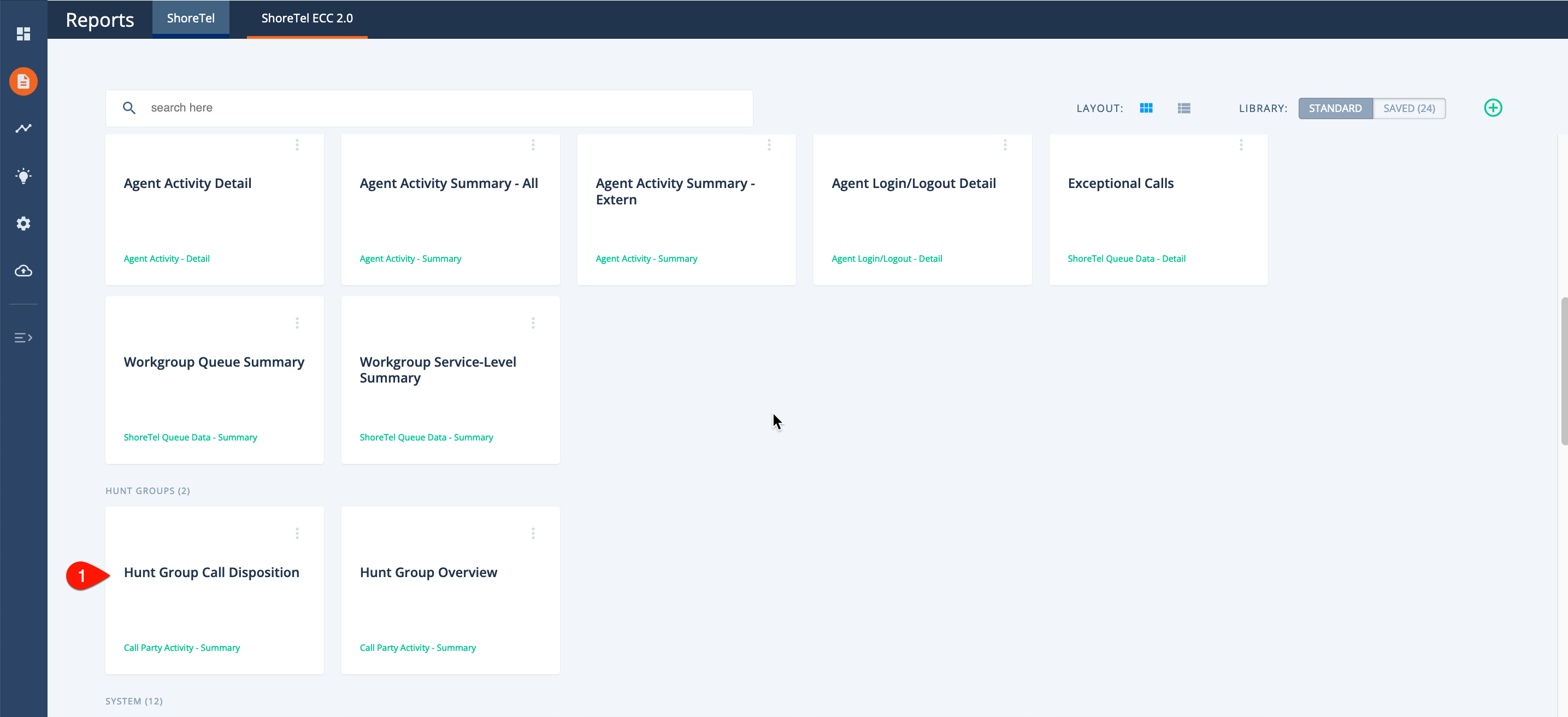
Task: Open options menu for Workgroup Queue Summary
Action: (297, 323)
